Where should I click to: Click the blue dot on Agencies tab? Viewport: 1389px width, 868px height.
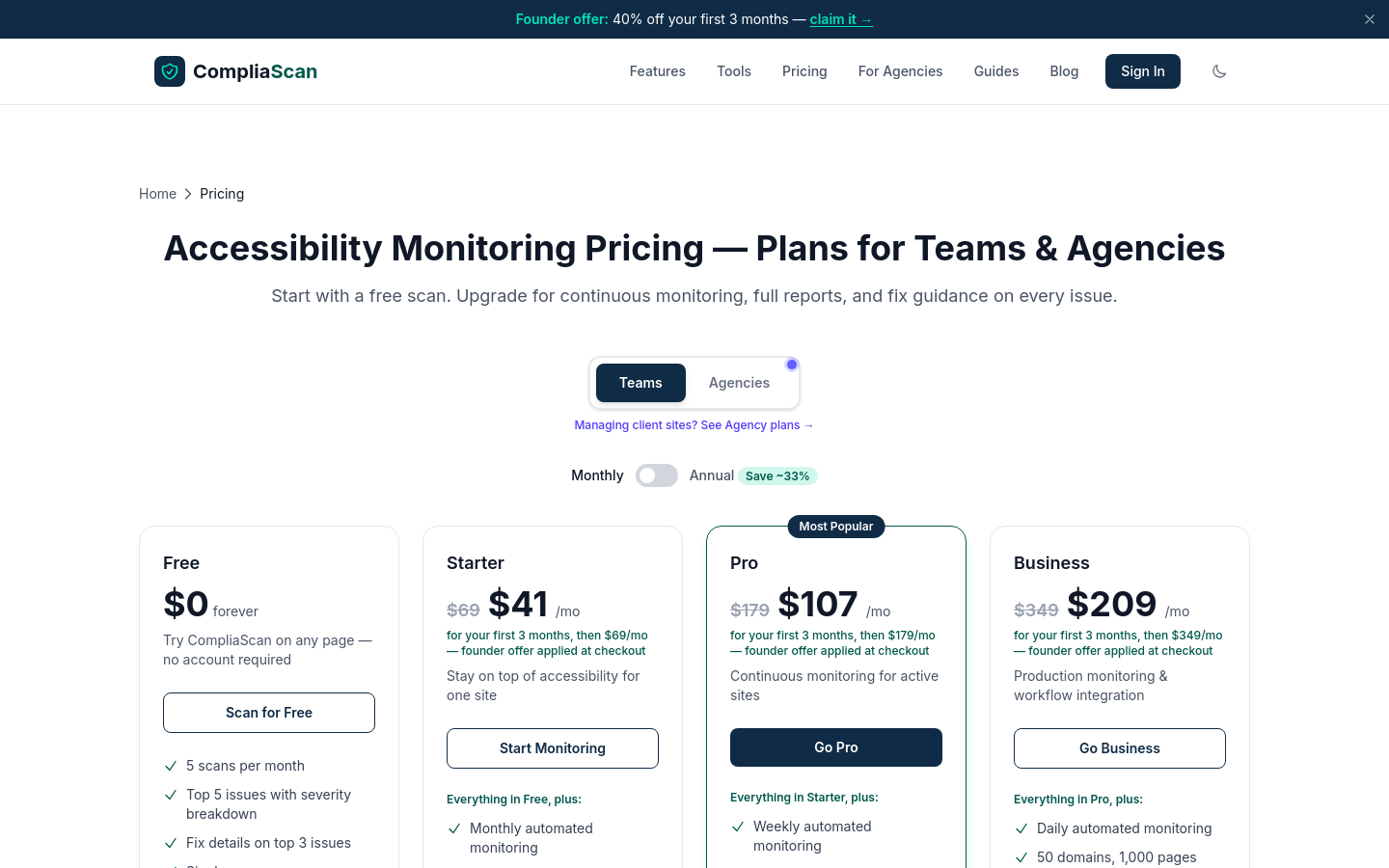792,365
